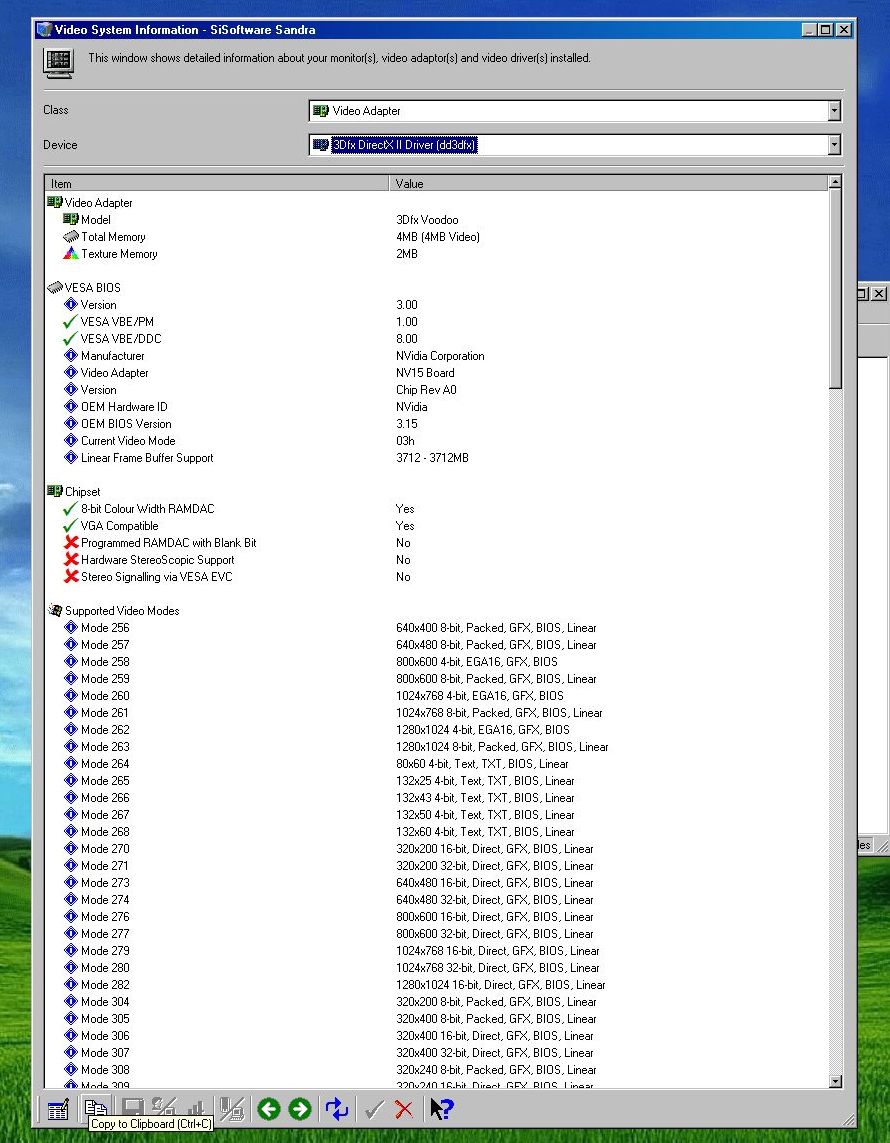Select the Mode 264 row
This screenshot has width=890, height=1143.
[x=436, y=764]
